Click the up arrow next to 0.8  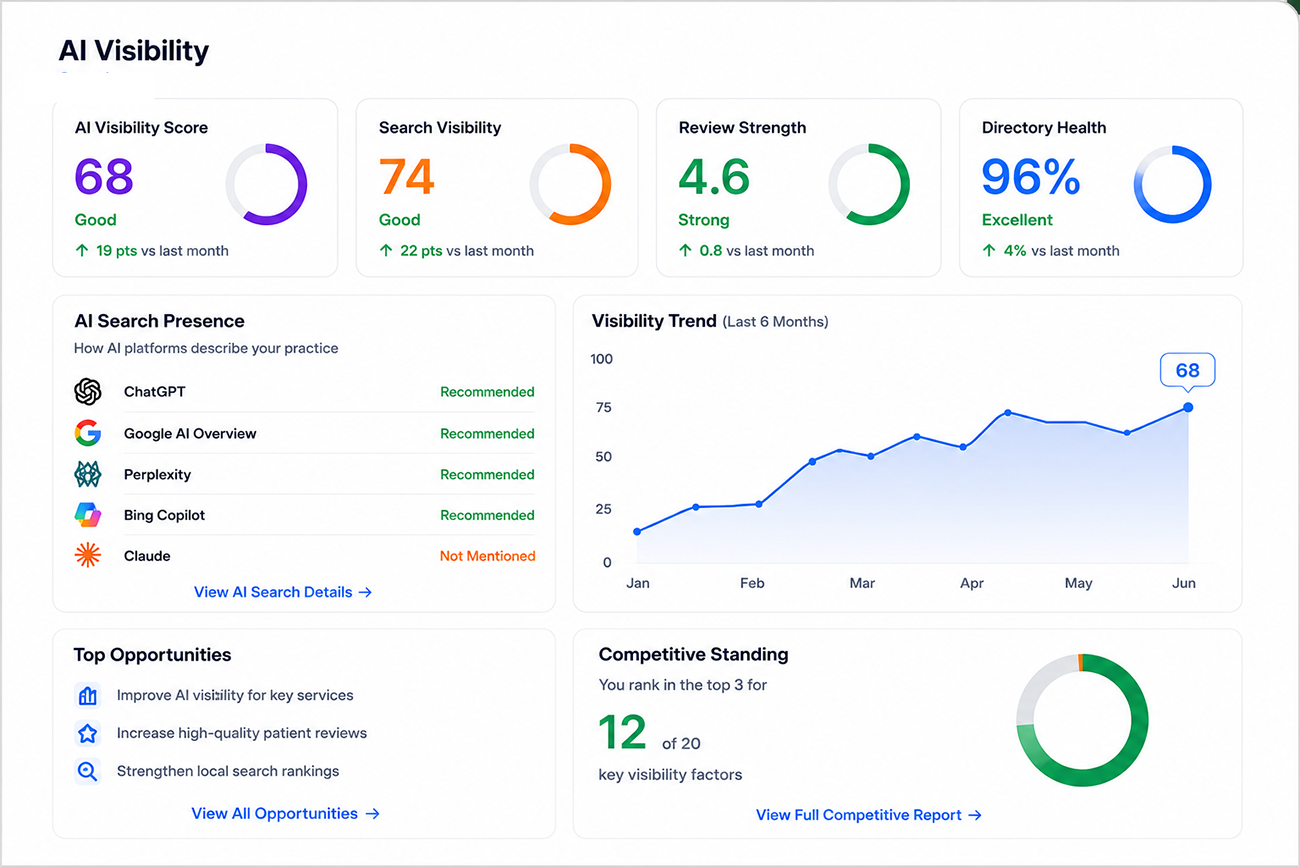coord(685,251)
